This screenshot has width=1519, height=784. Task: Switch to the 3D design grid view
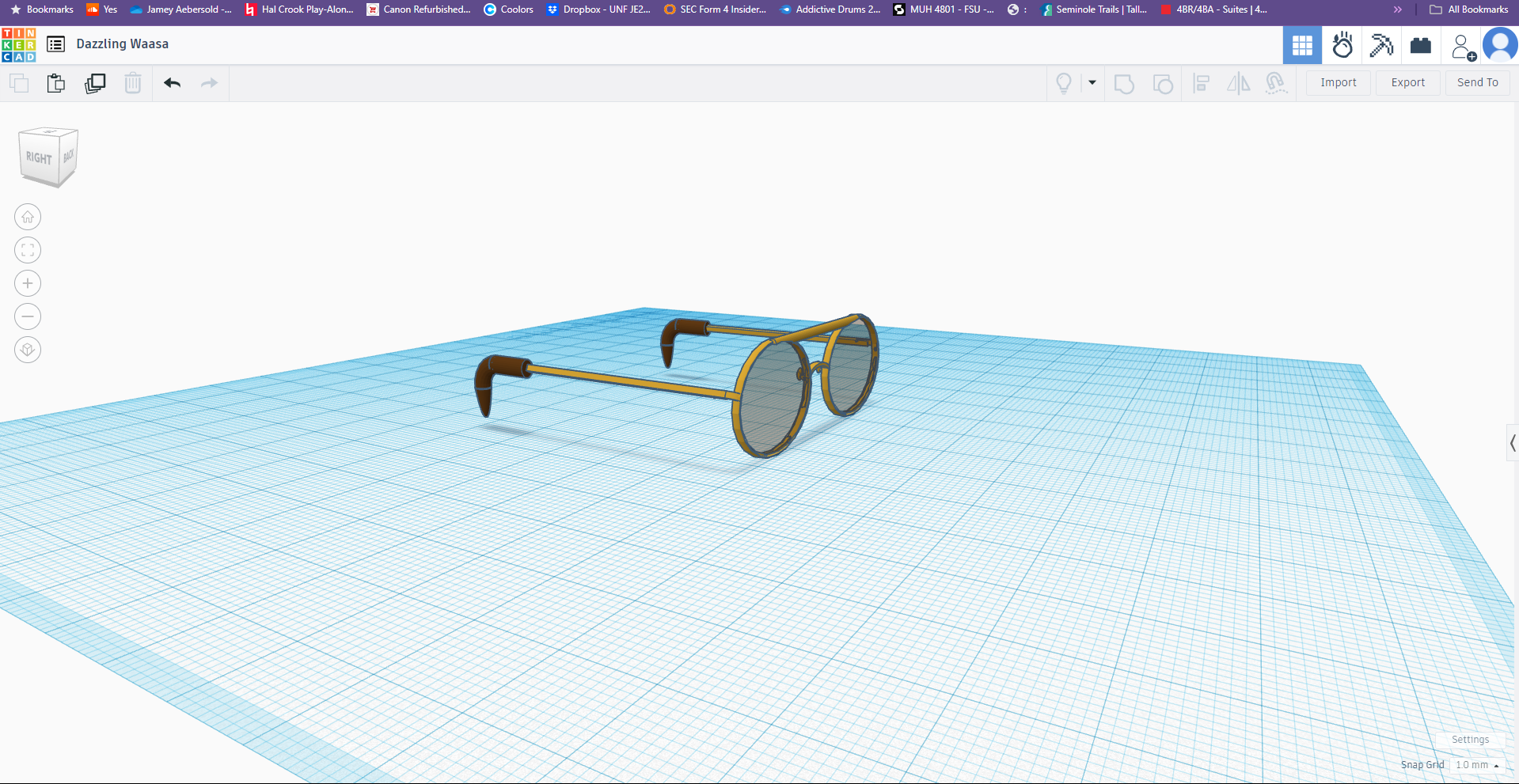pos(1302,45)
